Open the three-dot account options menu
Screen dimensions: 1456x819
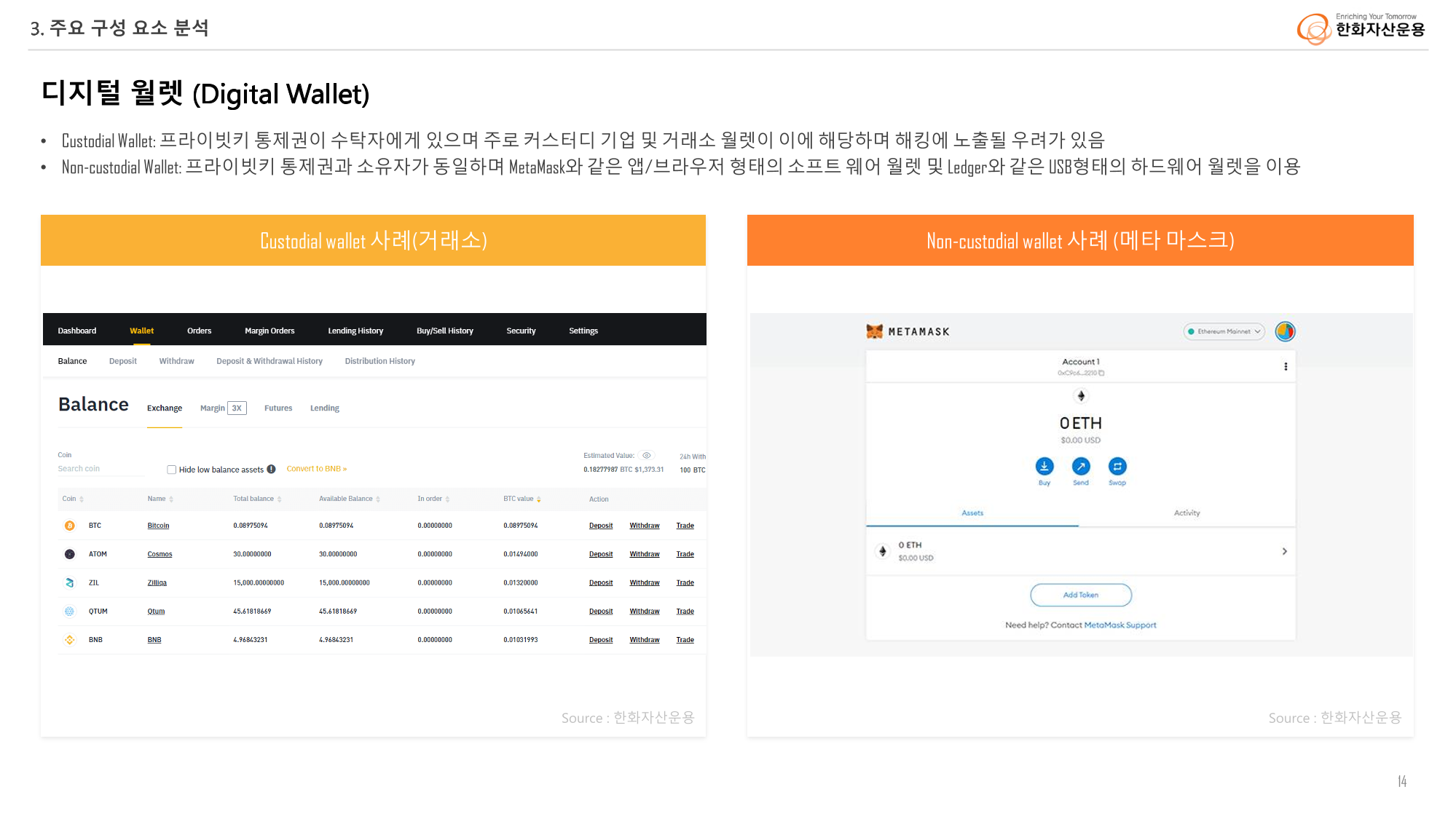coord(1285,367)
